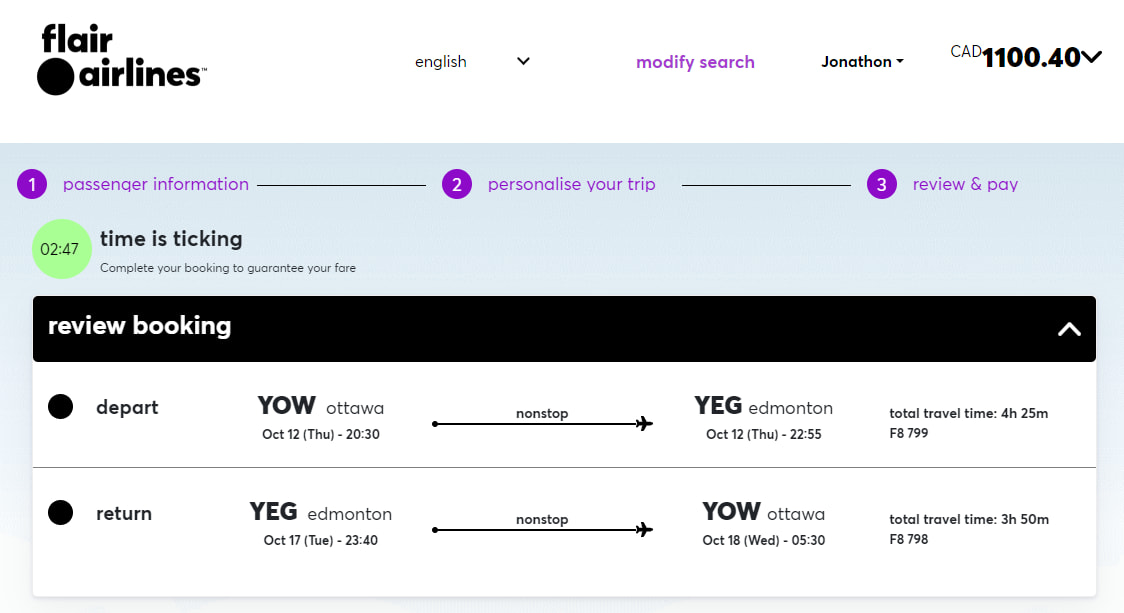Click the numbered circle for step 2
The width and height of the screenshot is (1124, 613).
pyautogui.click(x=457, y=184)
